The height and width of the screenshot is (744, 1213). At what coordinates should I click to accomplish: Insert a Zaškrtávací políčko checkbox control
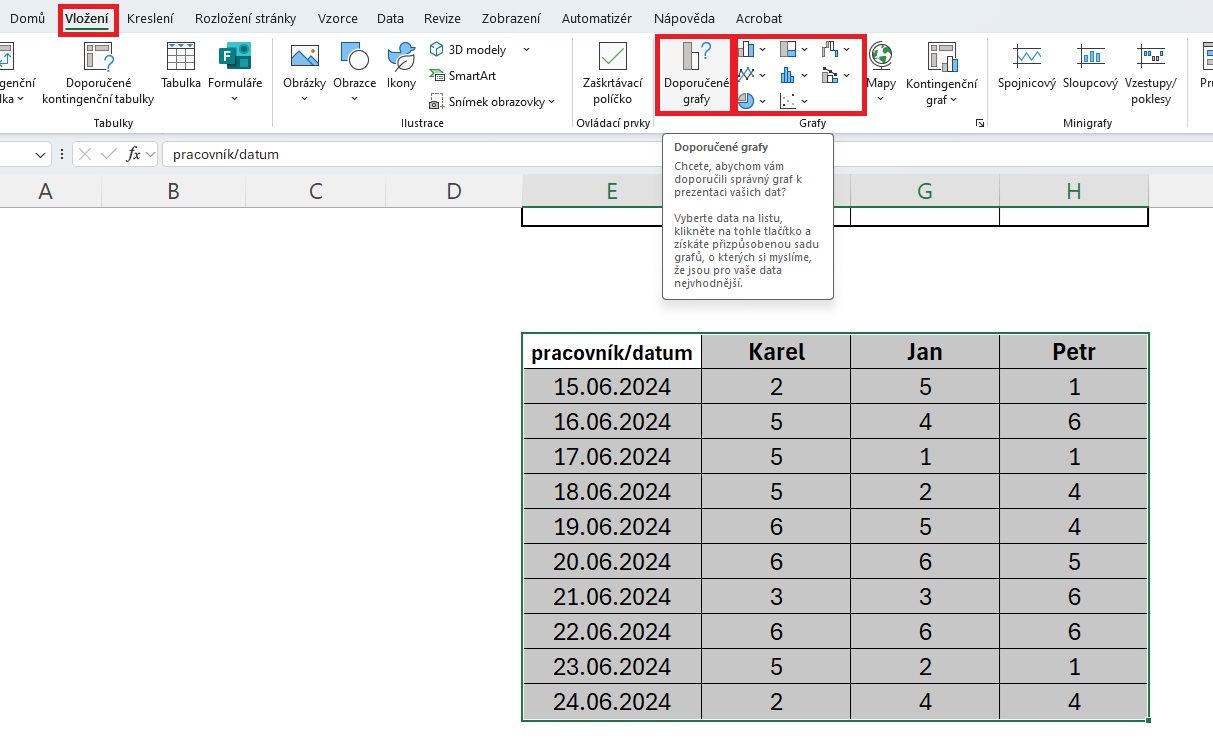point(612,74)
